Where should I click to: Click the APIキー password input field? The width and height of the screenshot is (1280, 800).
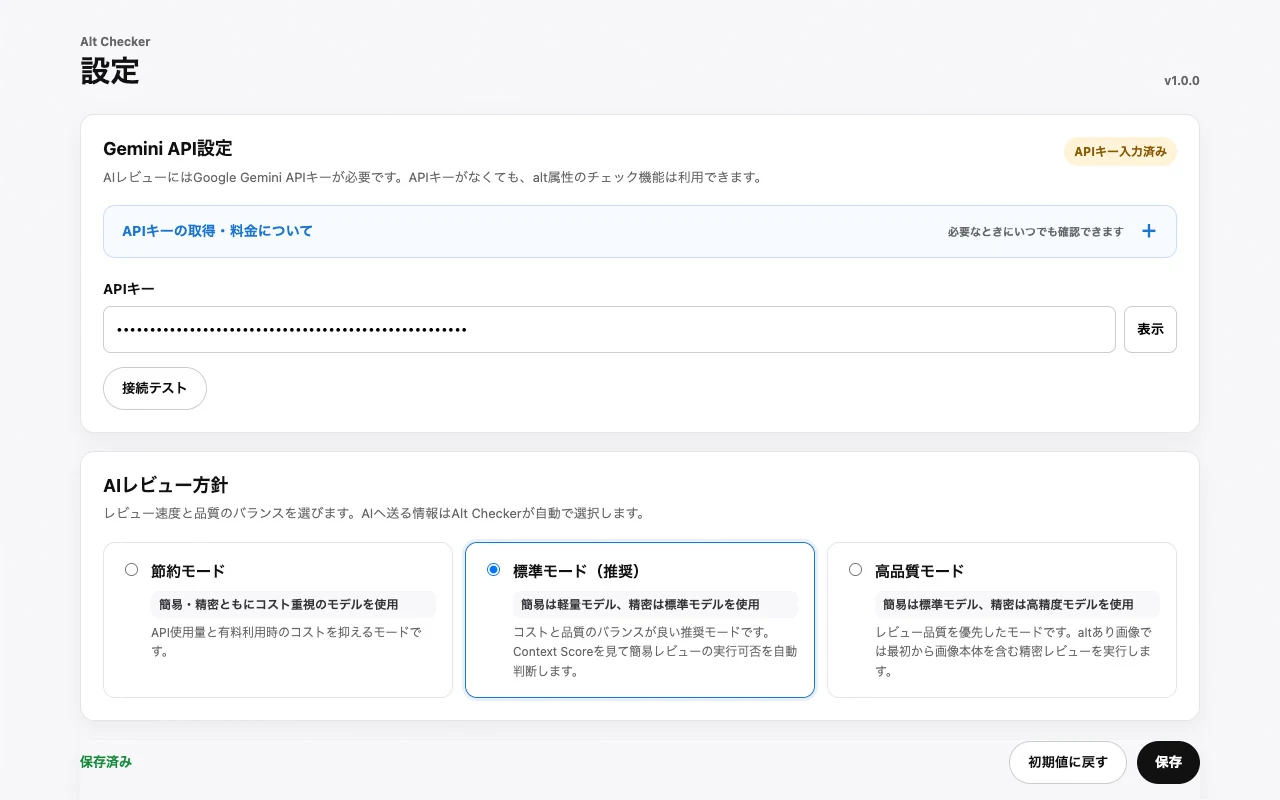tap(609, 329)
